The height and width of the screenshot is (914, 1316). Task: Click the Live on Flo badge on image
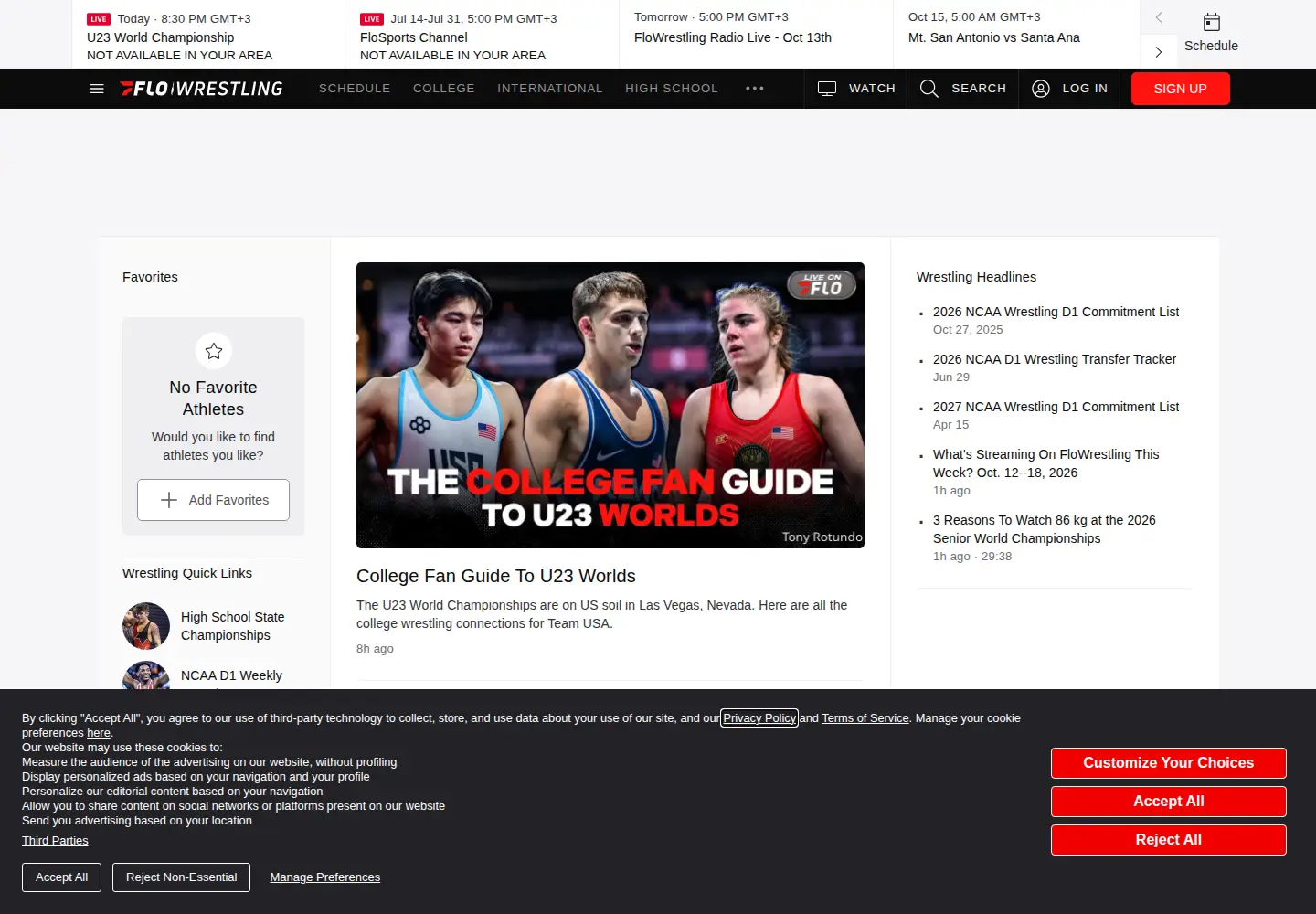[x=822, y=284]
